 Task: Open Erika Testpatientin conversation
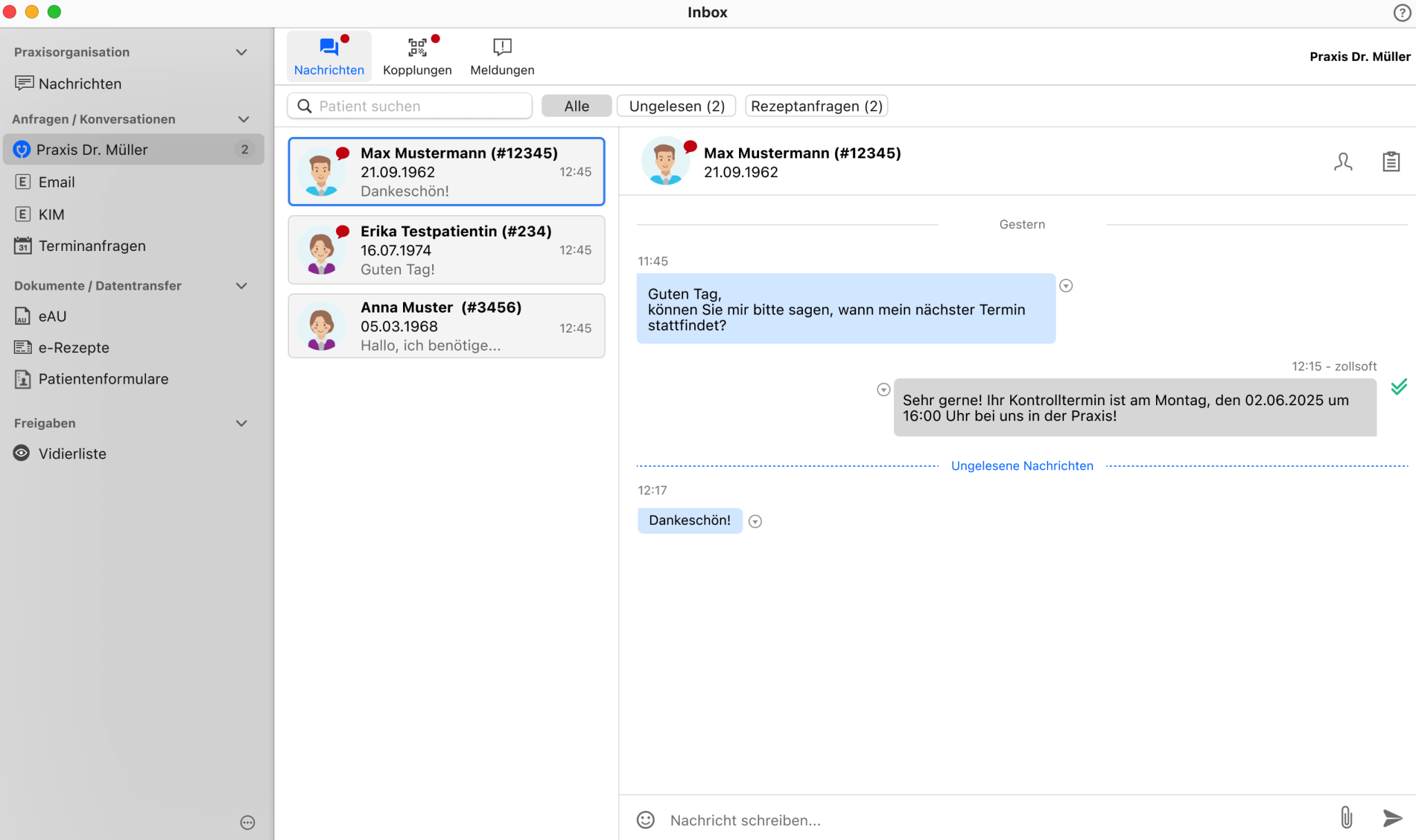pyautogui.click(x=447, y=250)
